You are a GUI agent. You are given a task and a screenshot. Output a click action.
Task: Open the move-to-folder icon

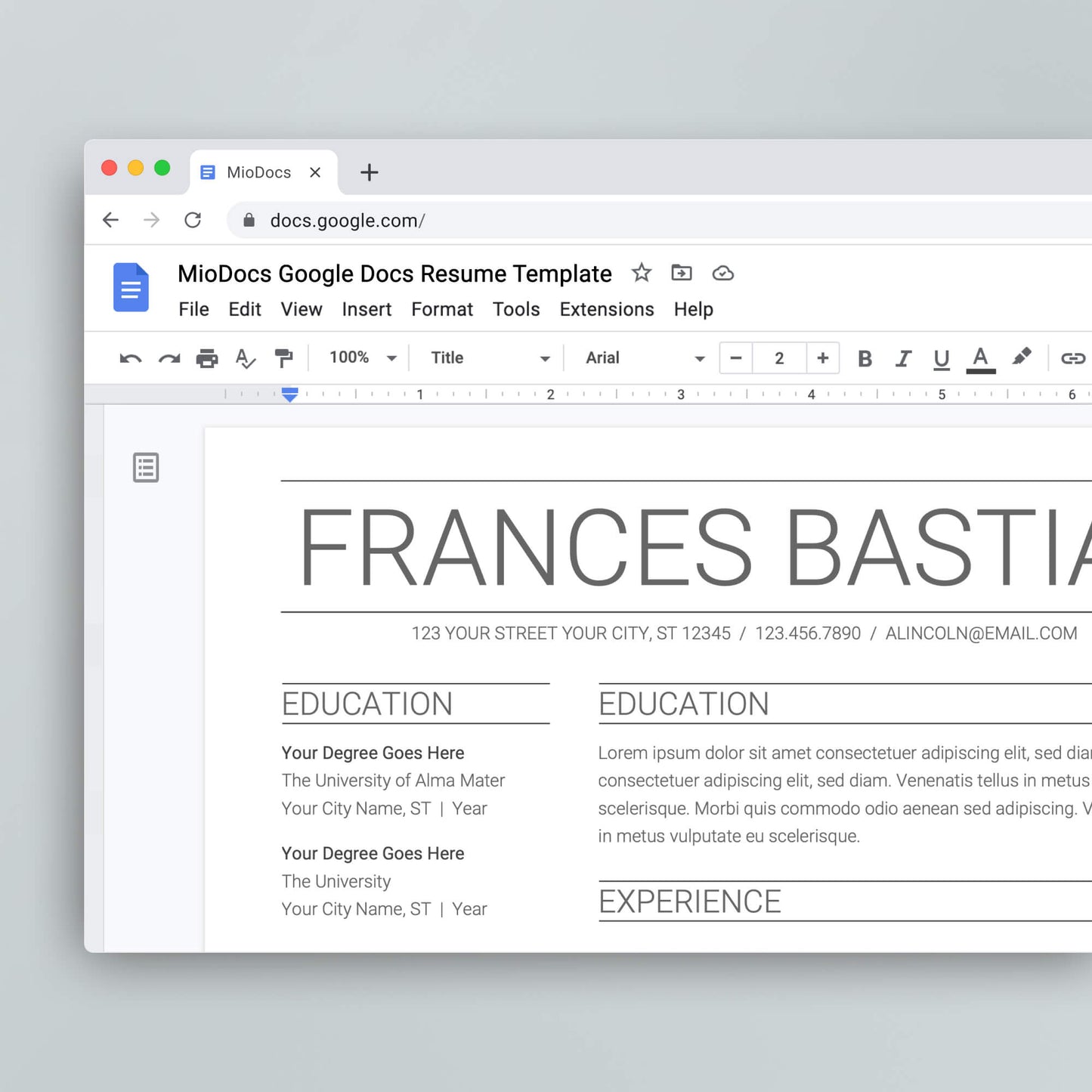tap(682, 273)
